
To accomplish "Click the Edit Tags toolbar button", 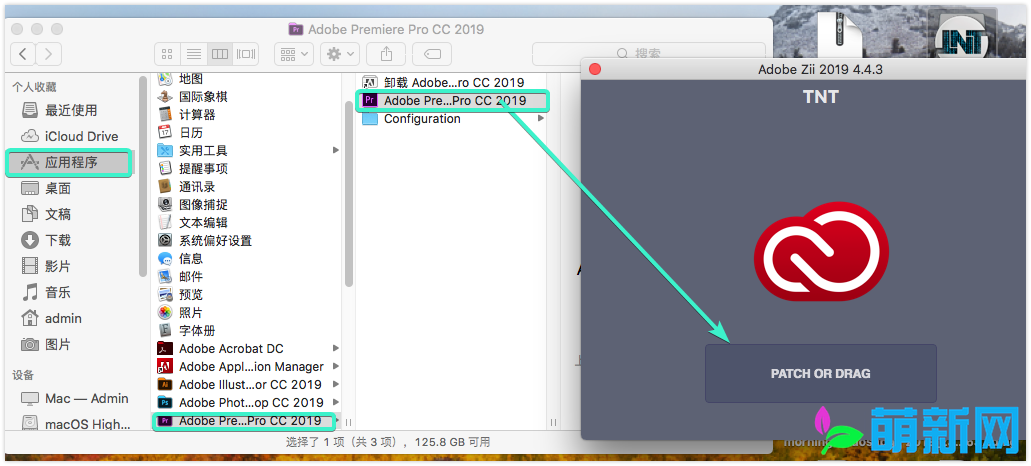I will tap(432, 54).
